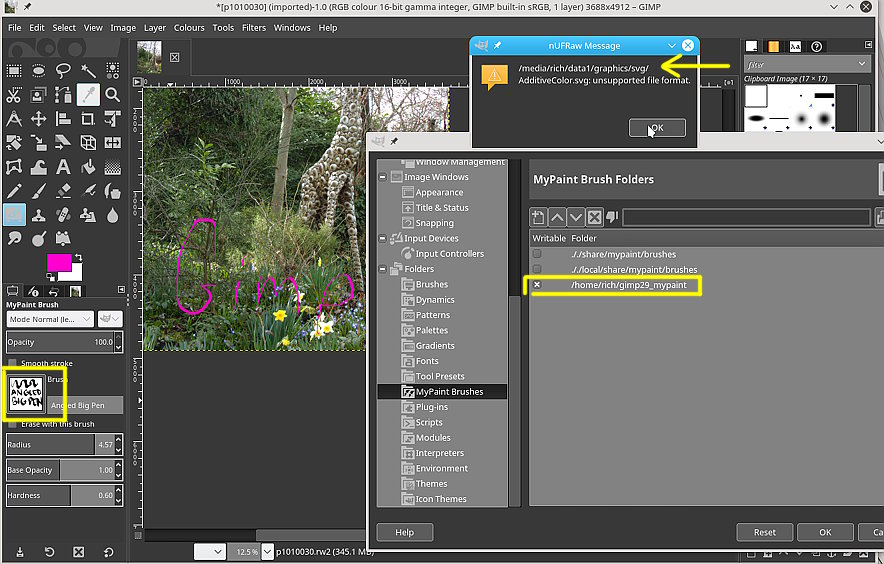This screenshot has height=564, width=884.
Task: Click the Angled Big Pen brush name
Action: 85,405
